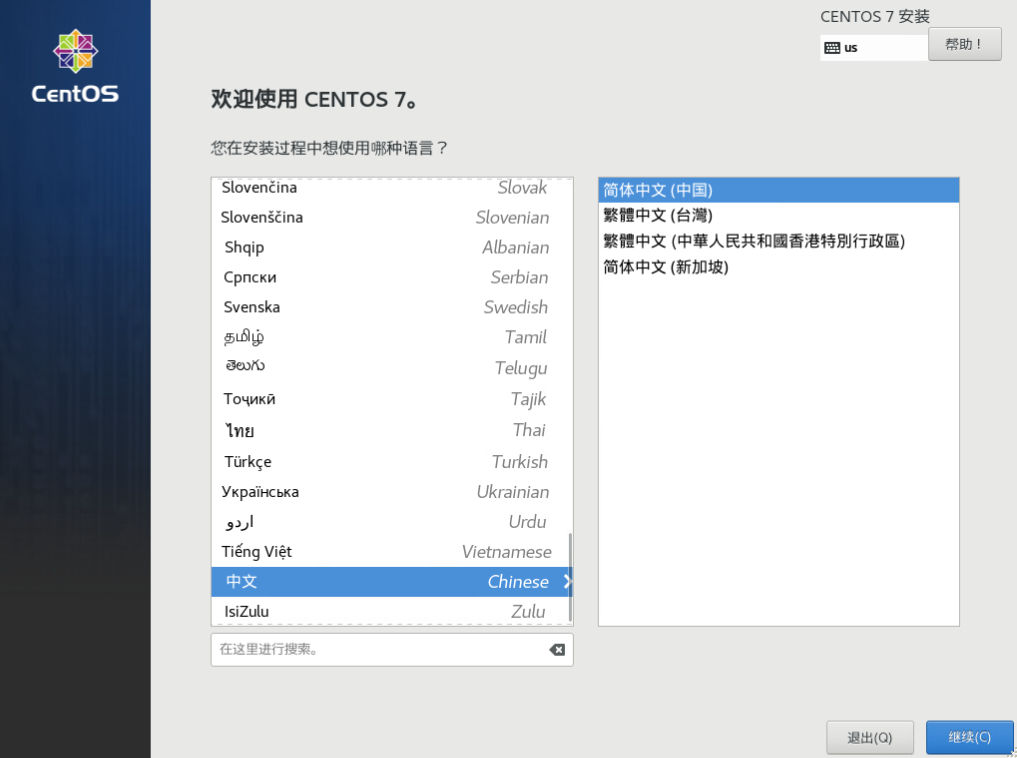Click into the language search field
The width and height of the screenshot is (1017, 758).
pyautogui.click(x=380, y=650)
